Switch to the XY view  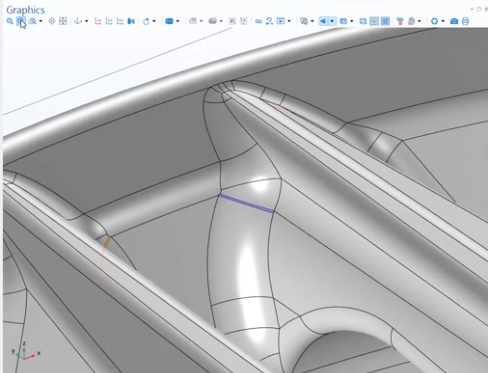click(98, 21)
